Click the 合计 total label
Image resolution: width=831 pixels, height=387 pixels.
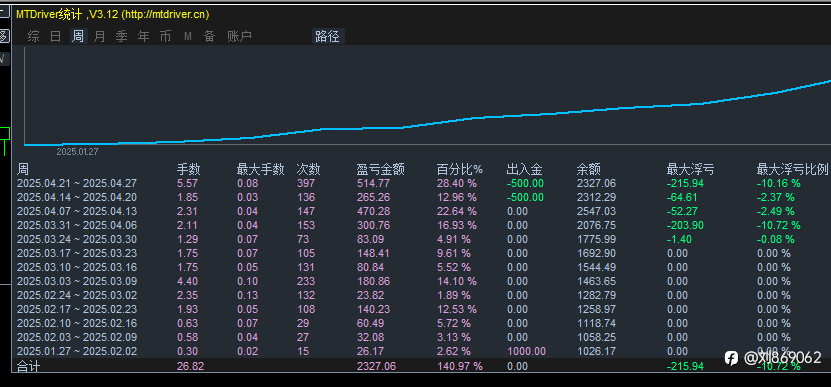28,366
